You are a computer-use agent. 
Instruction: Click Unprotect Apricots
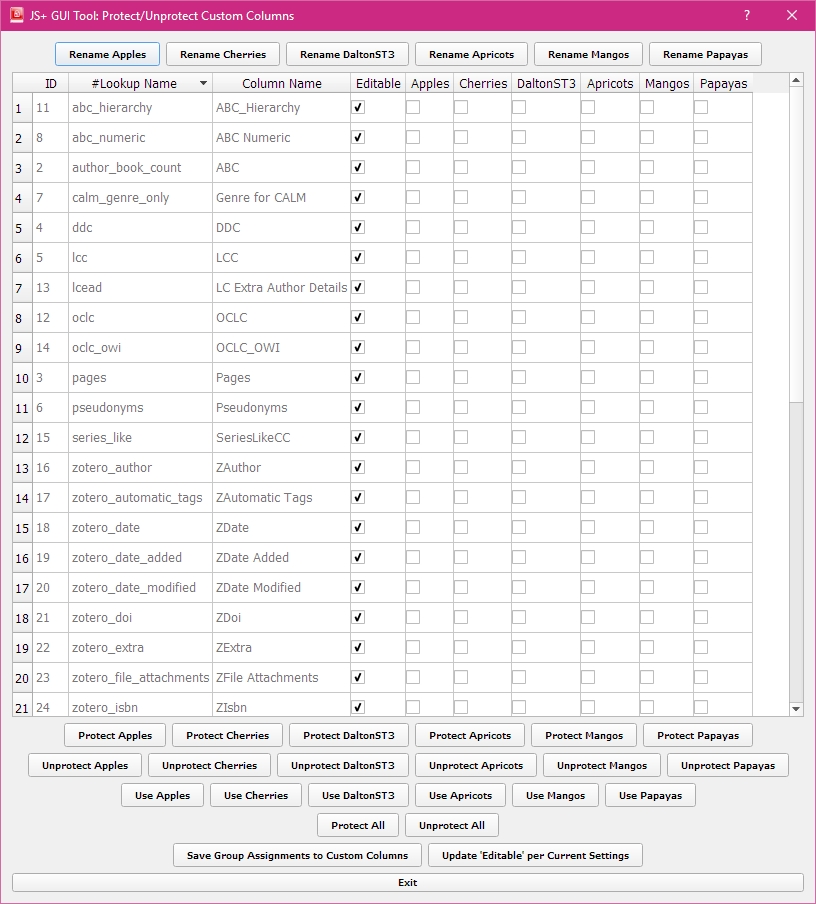pos(476,765)
